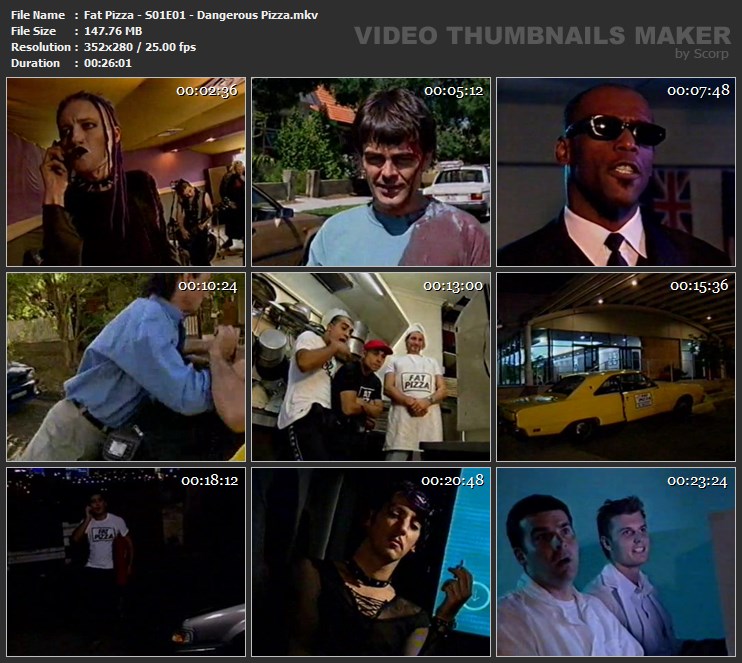Choose the thumbnail at 00:20:48
This screenshot has width=742, height=663.
pos(371,562)
